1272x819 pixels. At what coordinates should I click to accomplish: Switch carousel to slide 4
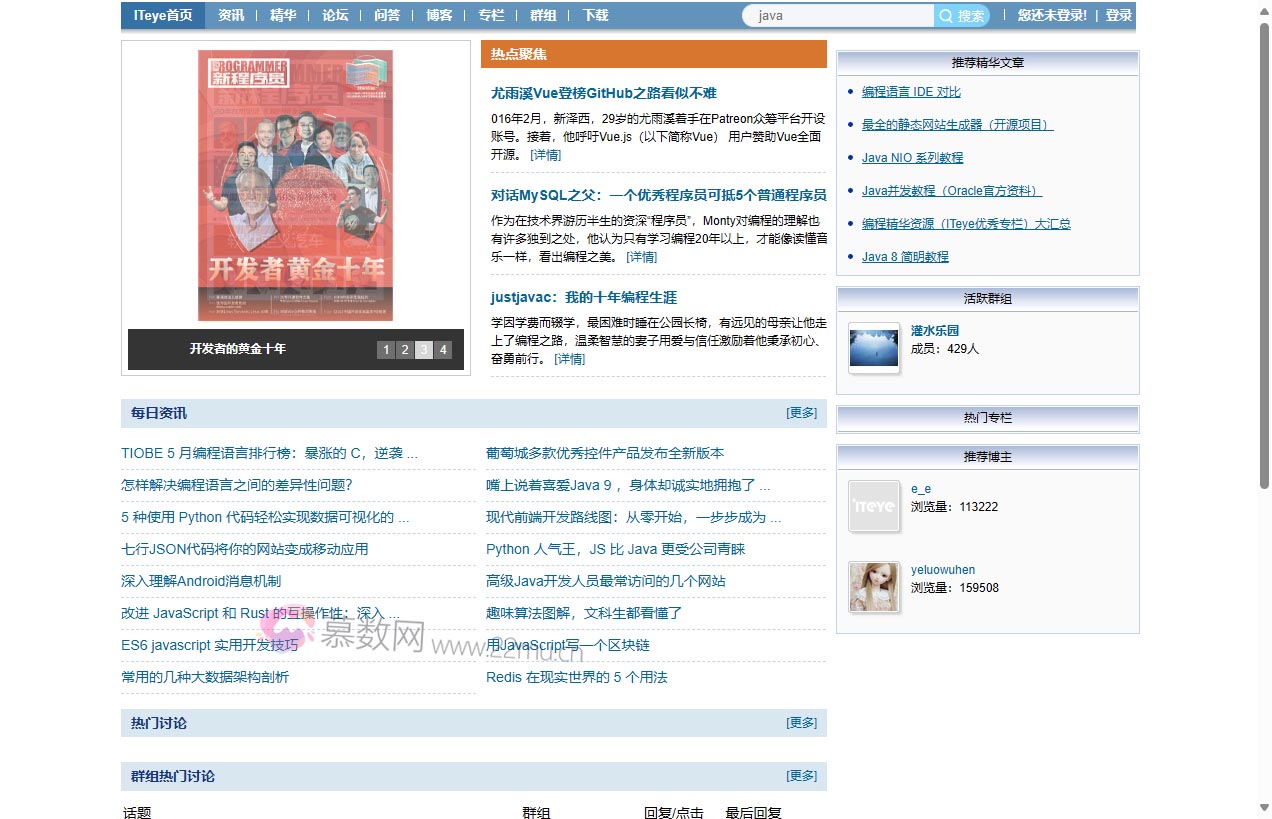tap(443, 350)
